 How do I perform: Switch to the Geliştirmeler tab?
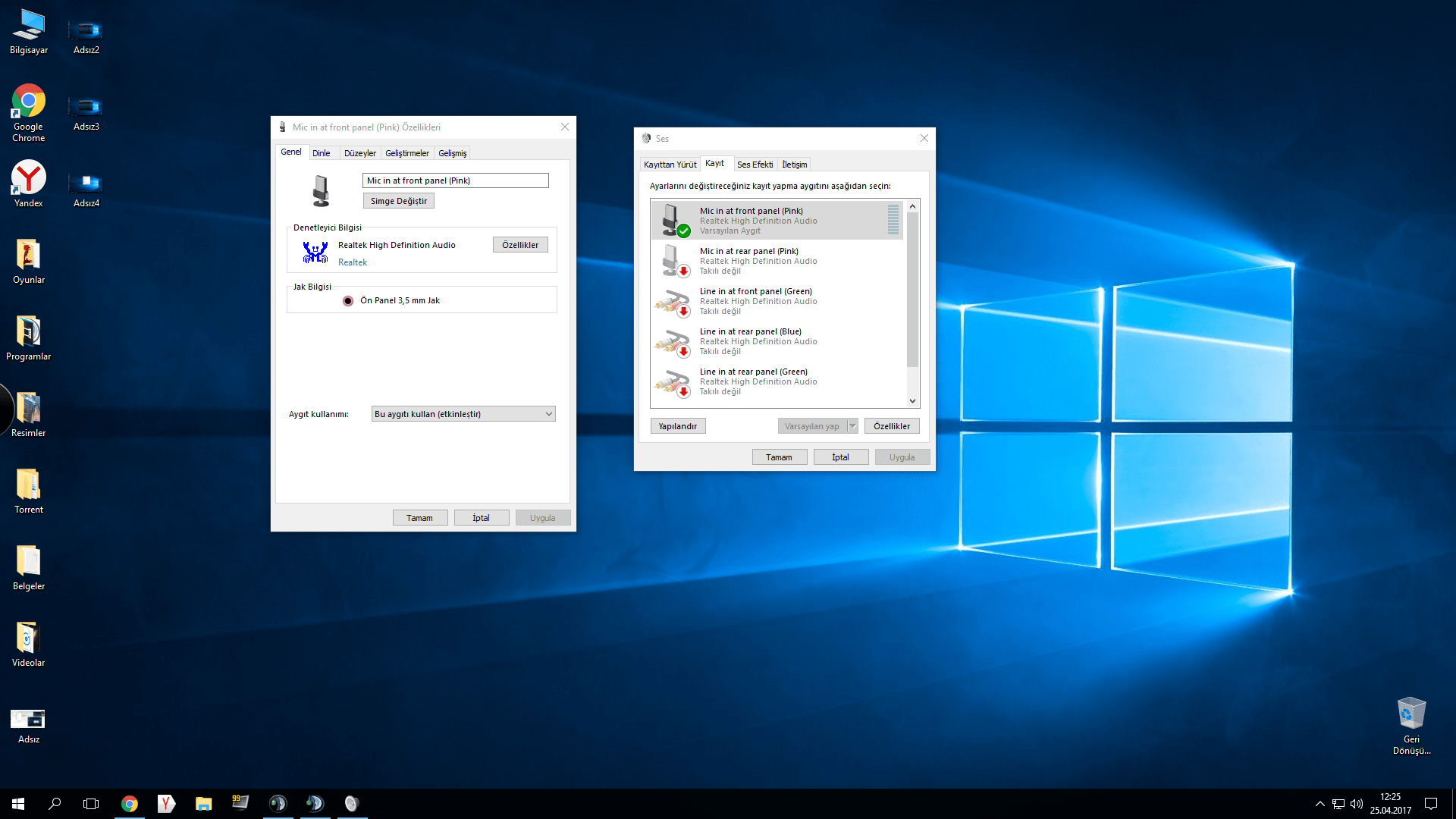[406, 153]
